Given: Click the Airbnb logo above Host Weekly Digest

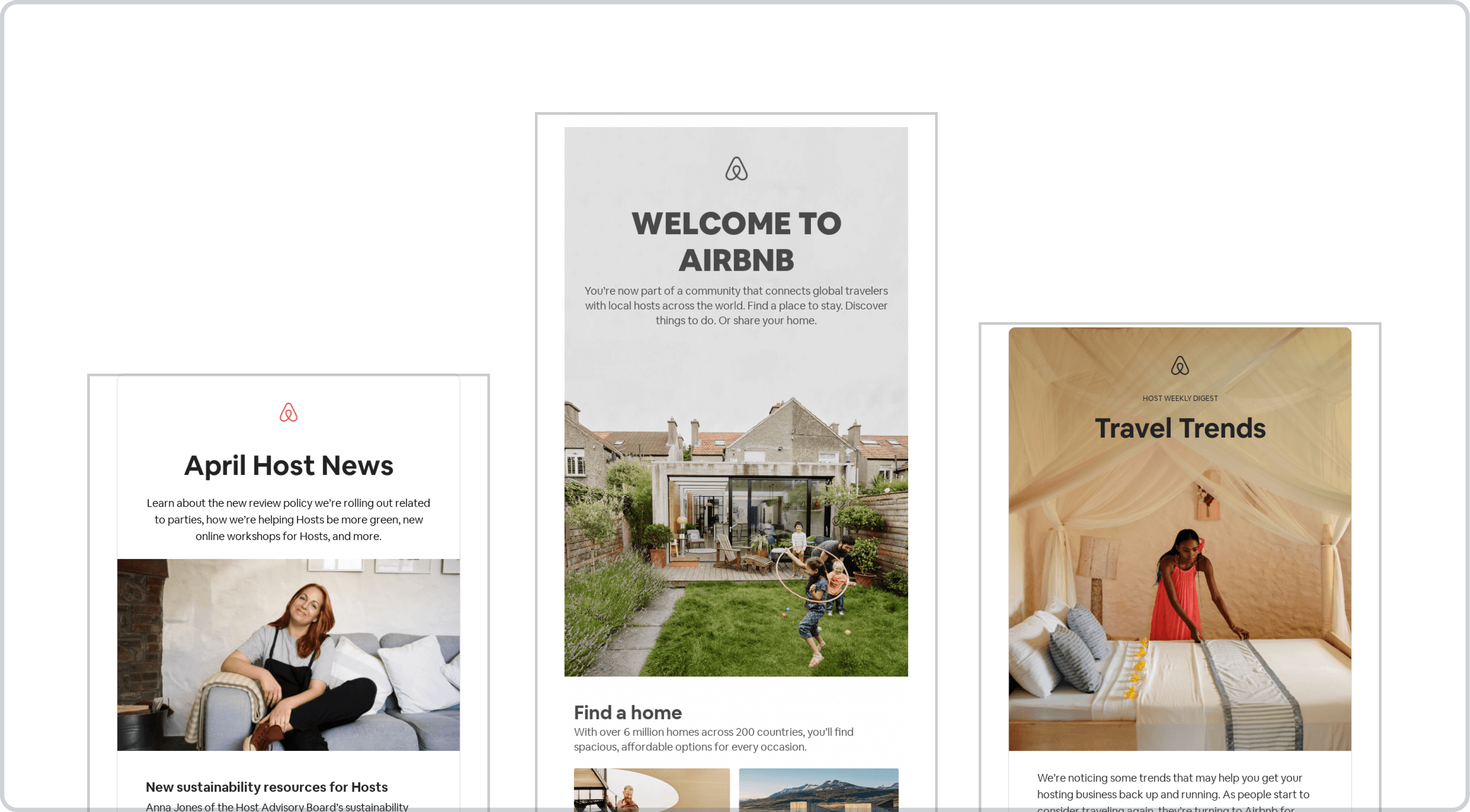Looking at the screenshot, I should (x=1179, y=365).
